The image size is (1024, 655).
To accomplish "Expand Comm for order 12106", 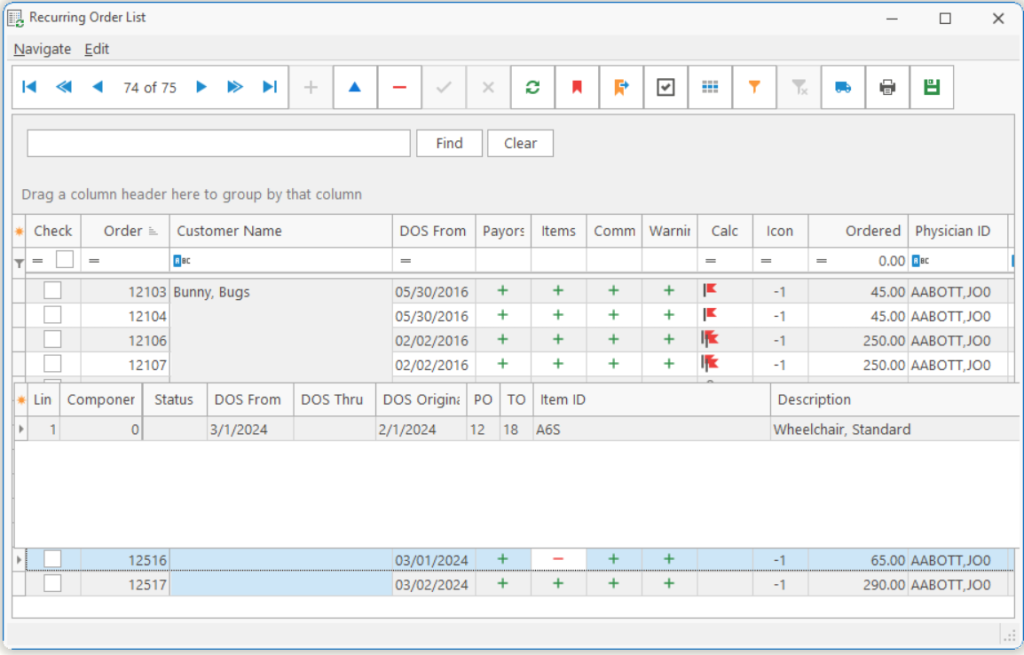I will click(x=613, y=340).
